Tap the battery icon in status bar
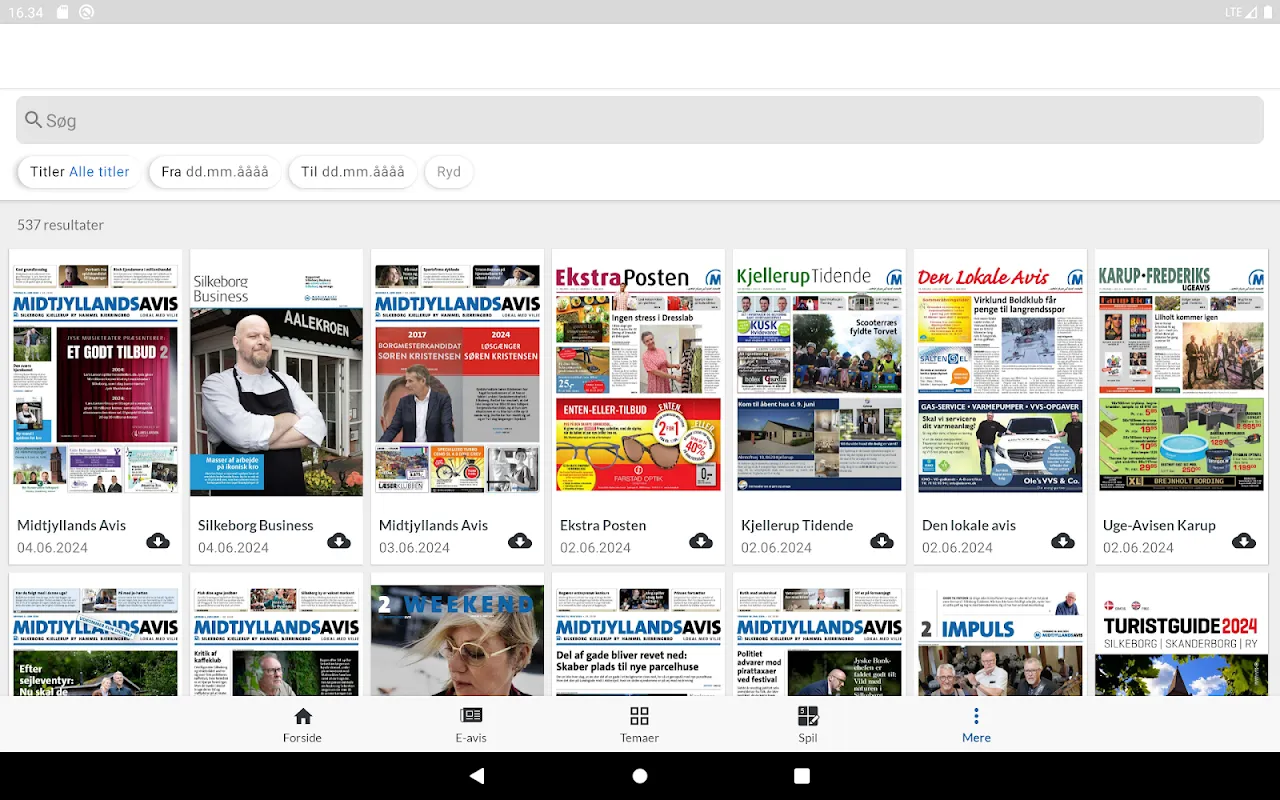 coord(1266,12)
